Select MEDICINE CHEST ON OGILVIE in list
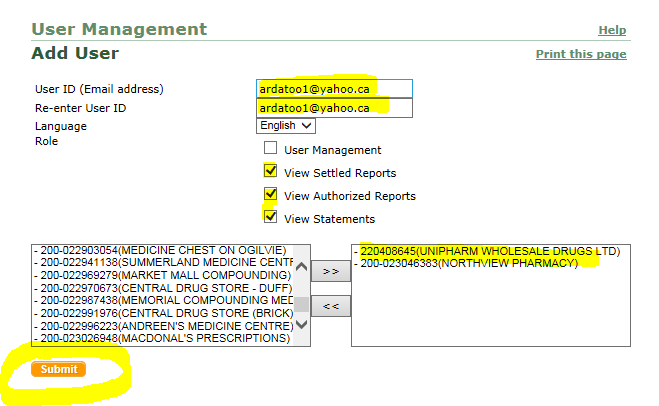The image size is (659, 406). pyautogui.click(x=163, y=250)
